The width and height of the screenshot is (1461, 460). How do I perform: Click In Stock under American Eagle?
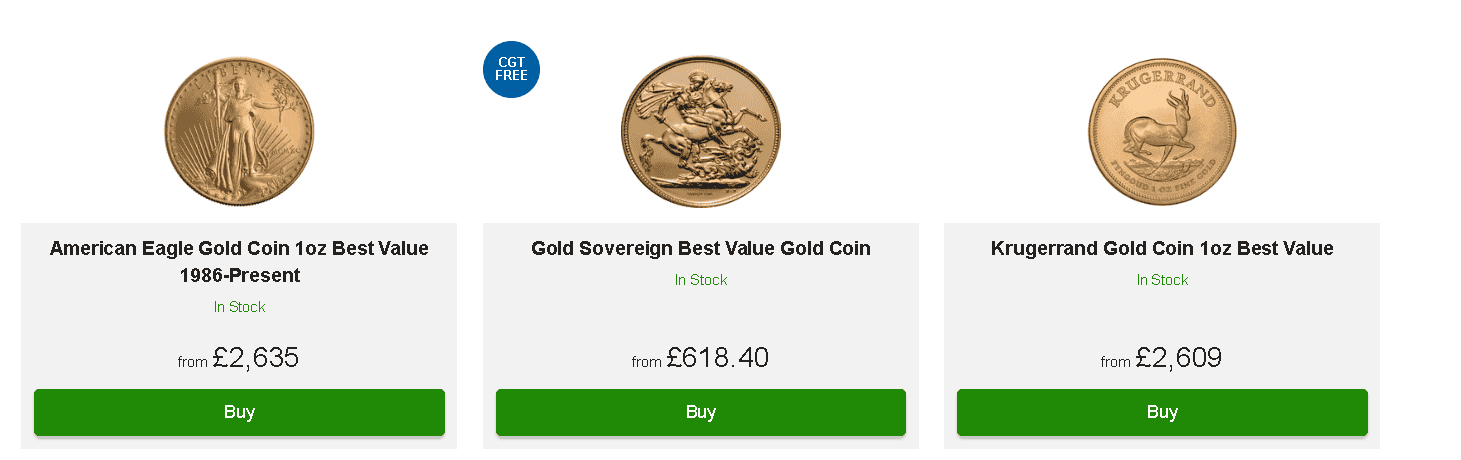point(239,307)
